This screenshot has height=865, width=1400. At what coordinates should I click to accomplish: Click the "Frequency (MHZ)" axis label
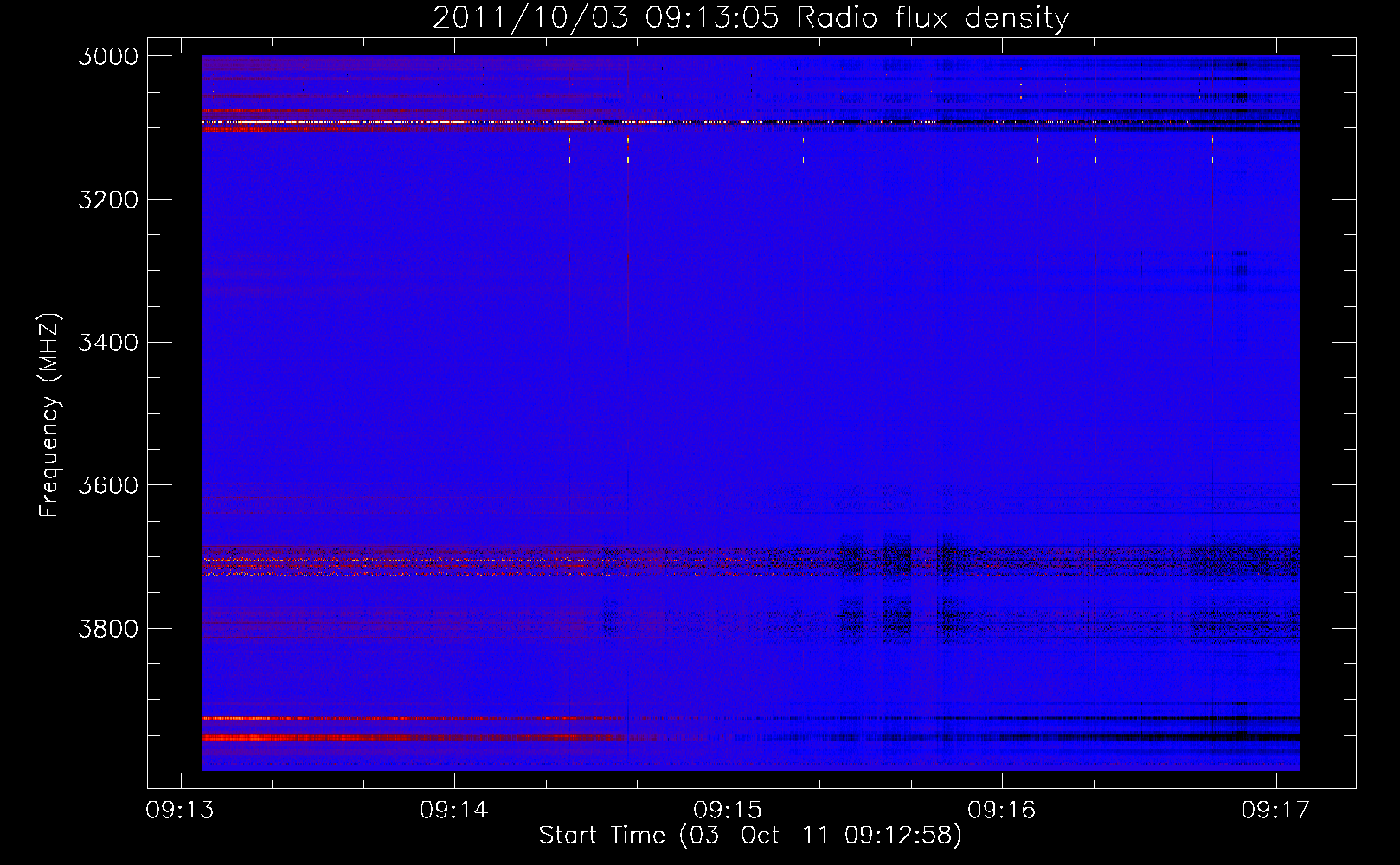49,415
